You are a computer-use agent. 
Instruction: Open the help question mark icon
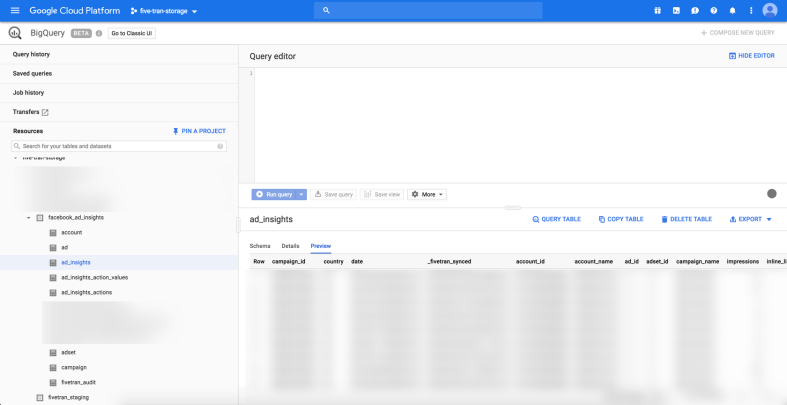click(713, 11)
